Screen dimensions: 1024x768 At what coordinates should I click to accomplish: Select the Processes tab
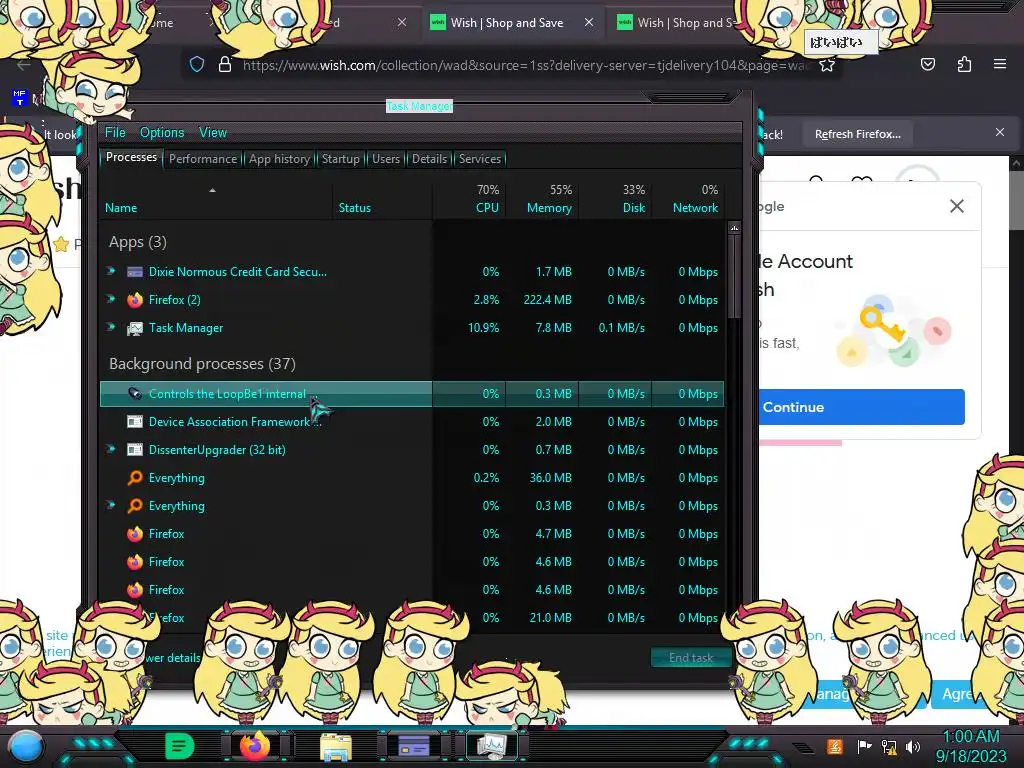131,157
